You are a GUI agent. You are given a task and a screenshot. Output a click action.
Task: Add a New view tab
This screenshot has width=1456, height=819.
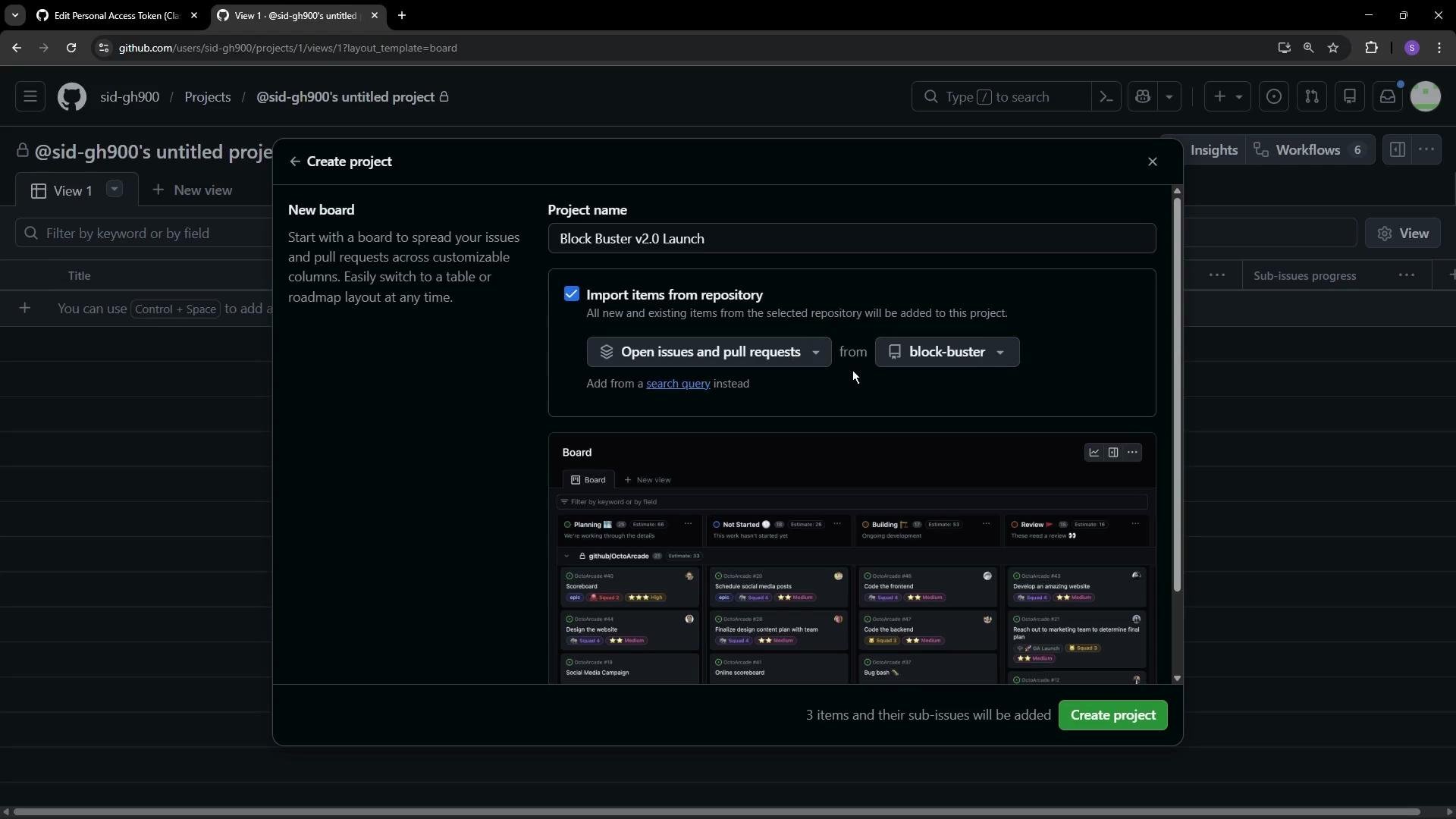point(193,190)
